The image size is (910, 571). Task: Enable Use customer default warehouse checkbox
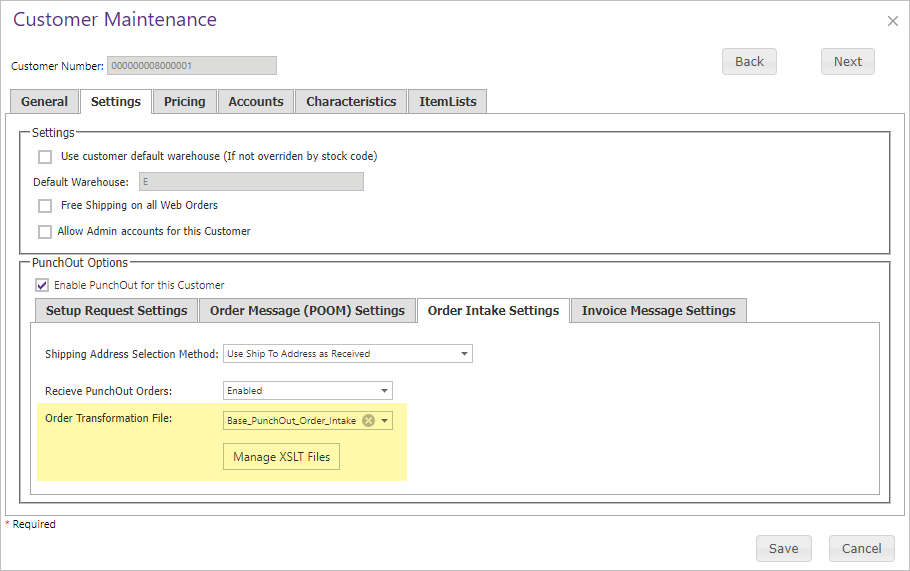[45, 157]
